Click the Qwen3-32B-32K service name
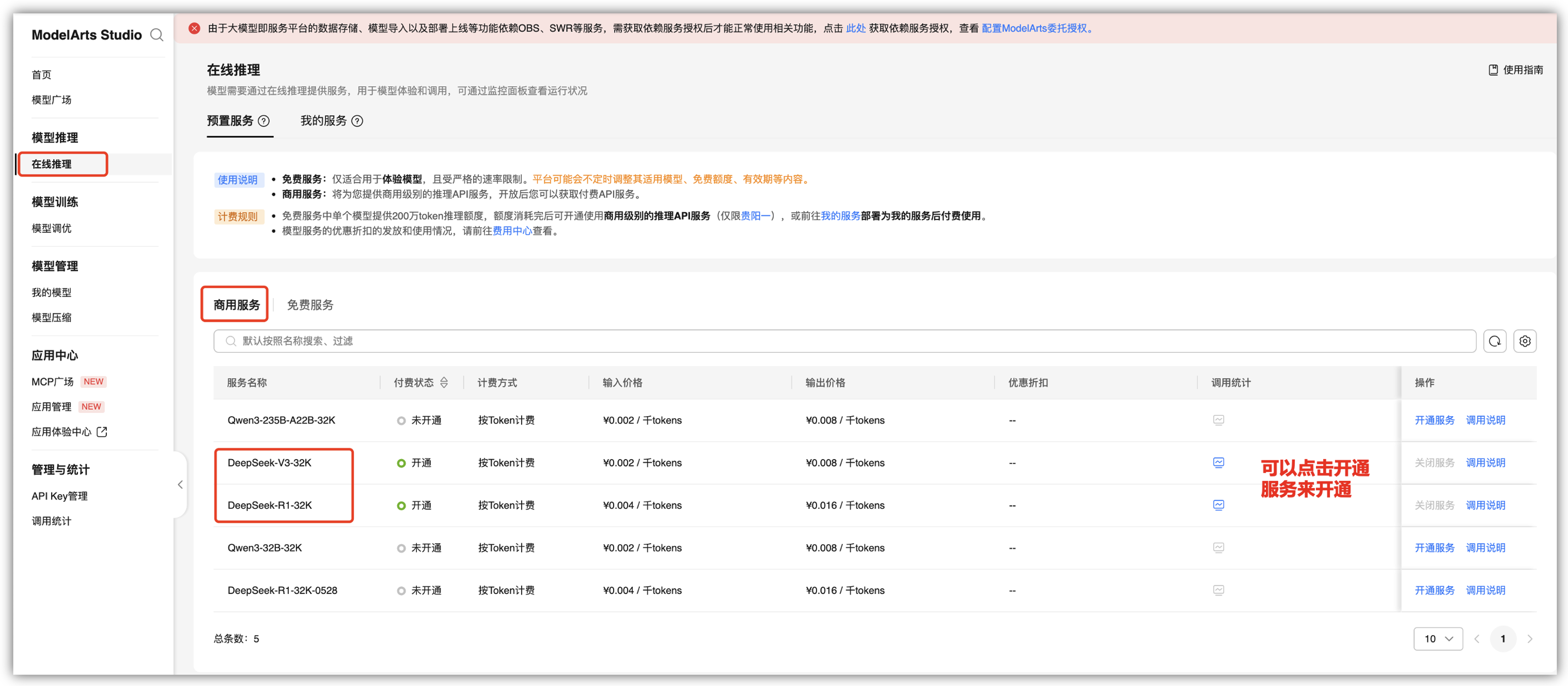The width and height of the screenshot is (1568, 689). tap(265, 549)
